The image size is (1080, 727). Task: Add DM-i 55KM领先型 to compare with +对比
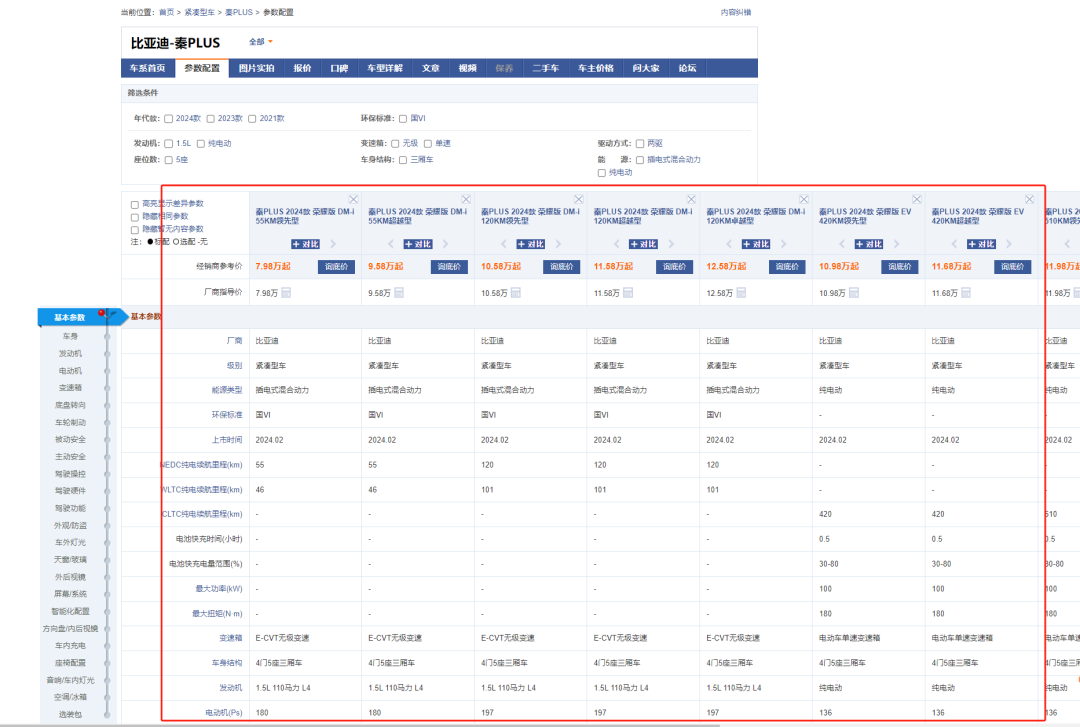[305, 244]
